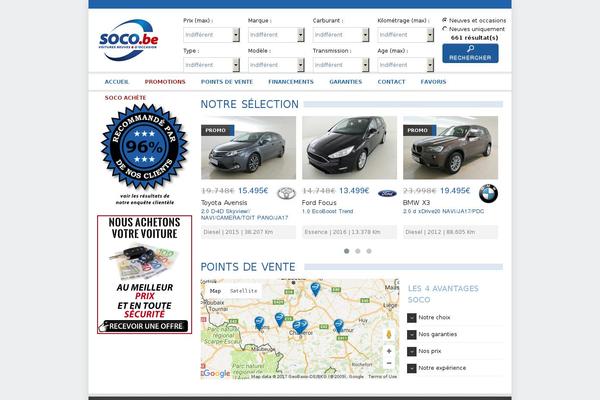Click the Notre choix toggle icon
The image size is (600, 400).
pyautogui.click(x=412, y=318)
